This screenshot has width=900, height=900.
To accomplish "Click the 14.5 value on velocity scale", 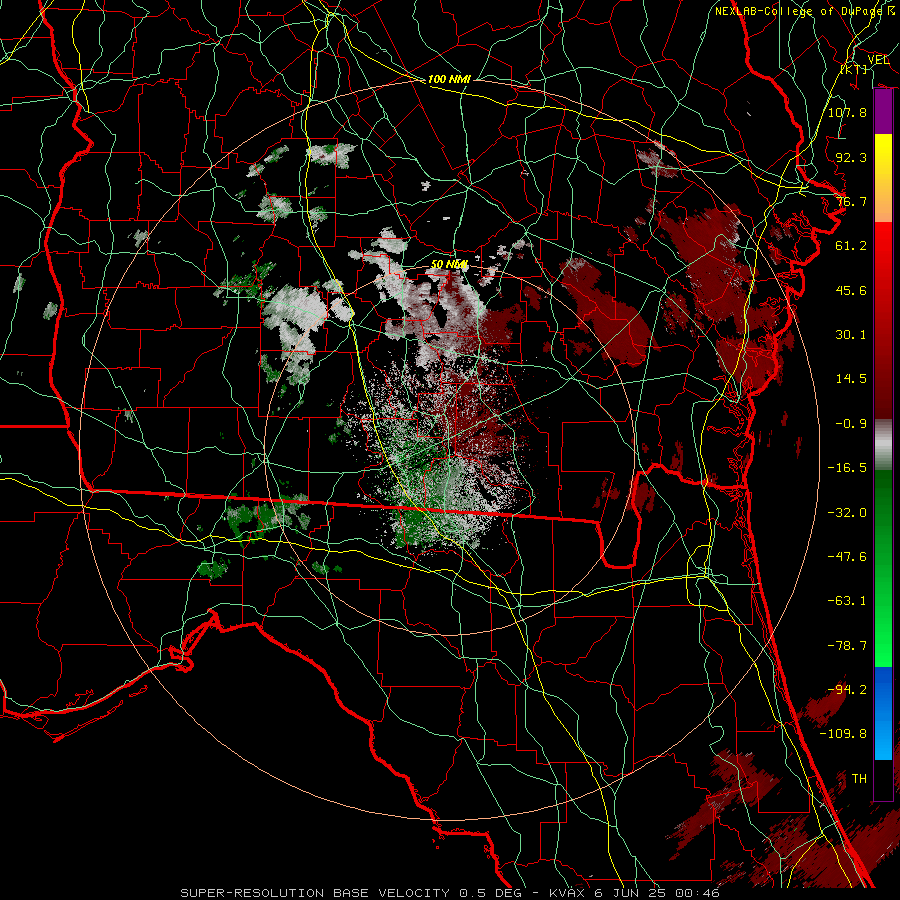I will point(851,379).
